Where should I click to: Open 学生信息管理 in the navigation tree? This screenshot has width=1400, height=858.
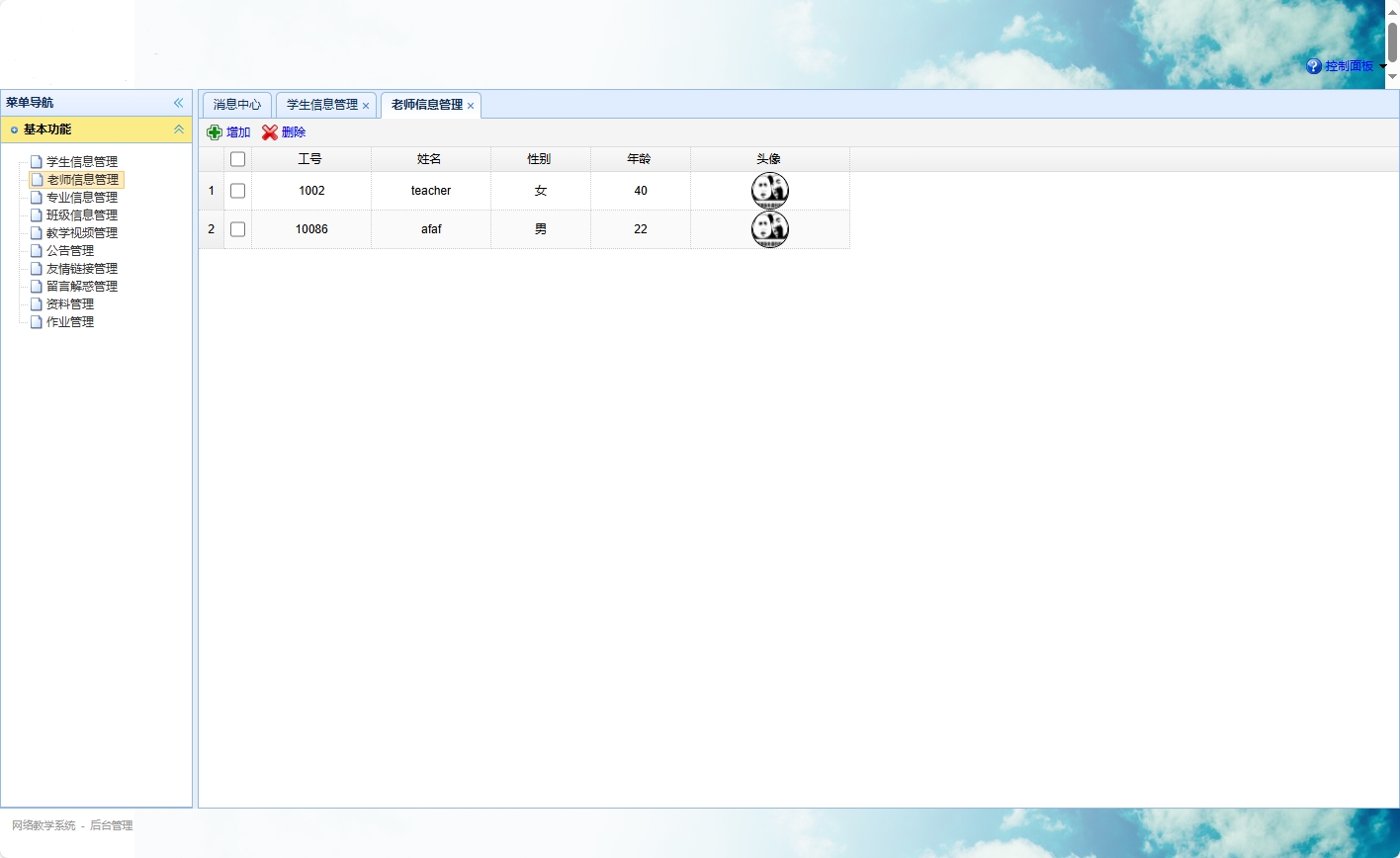(82, 162)
